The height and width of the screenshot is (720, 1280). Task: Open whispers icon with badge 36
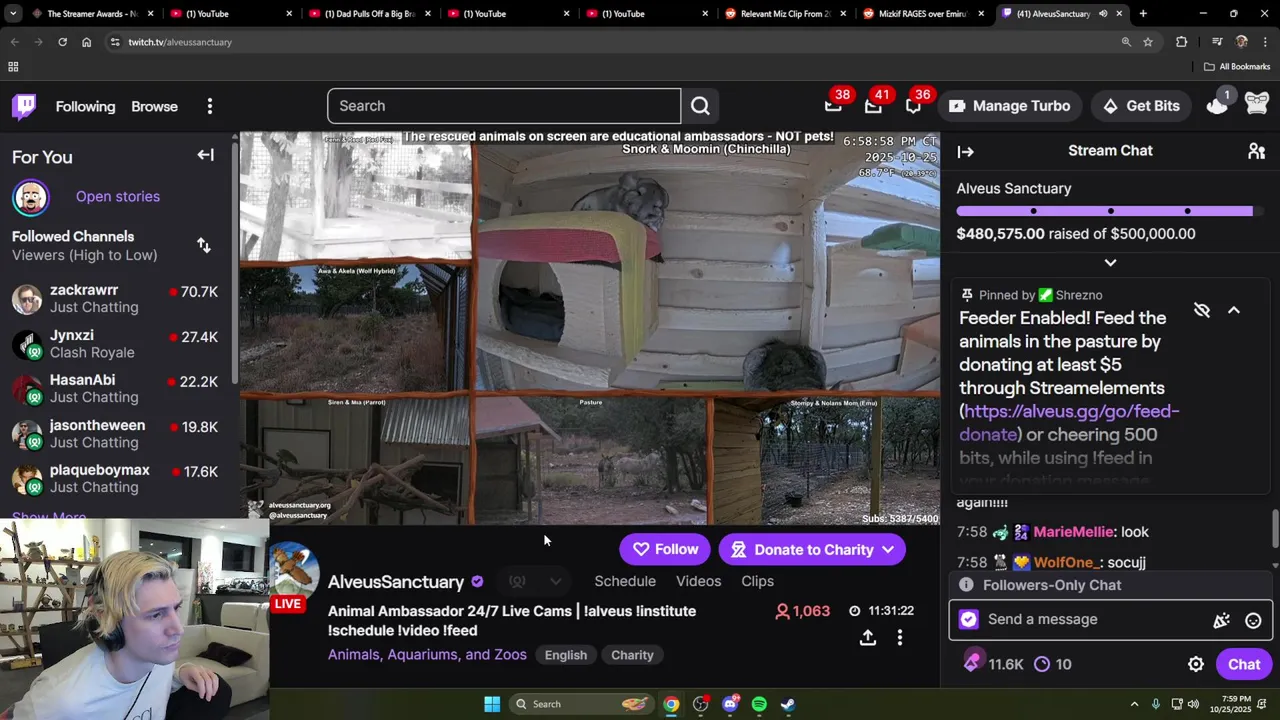coord(913,106)
